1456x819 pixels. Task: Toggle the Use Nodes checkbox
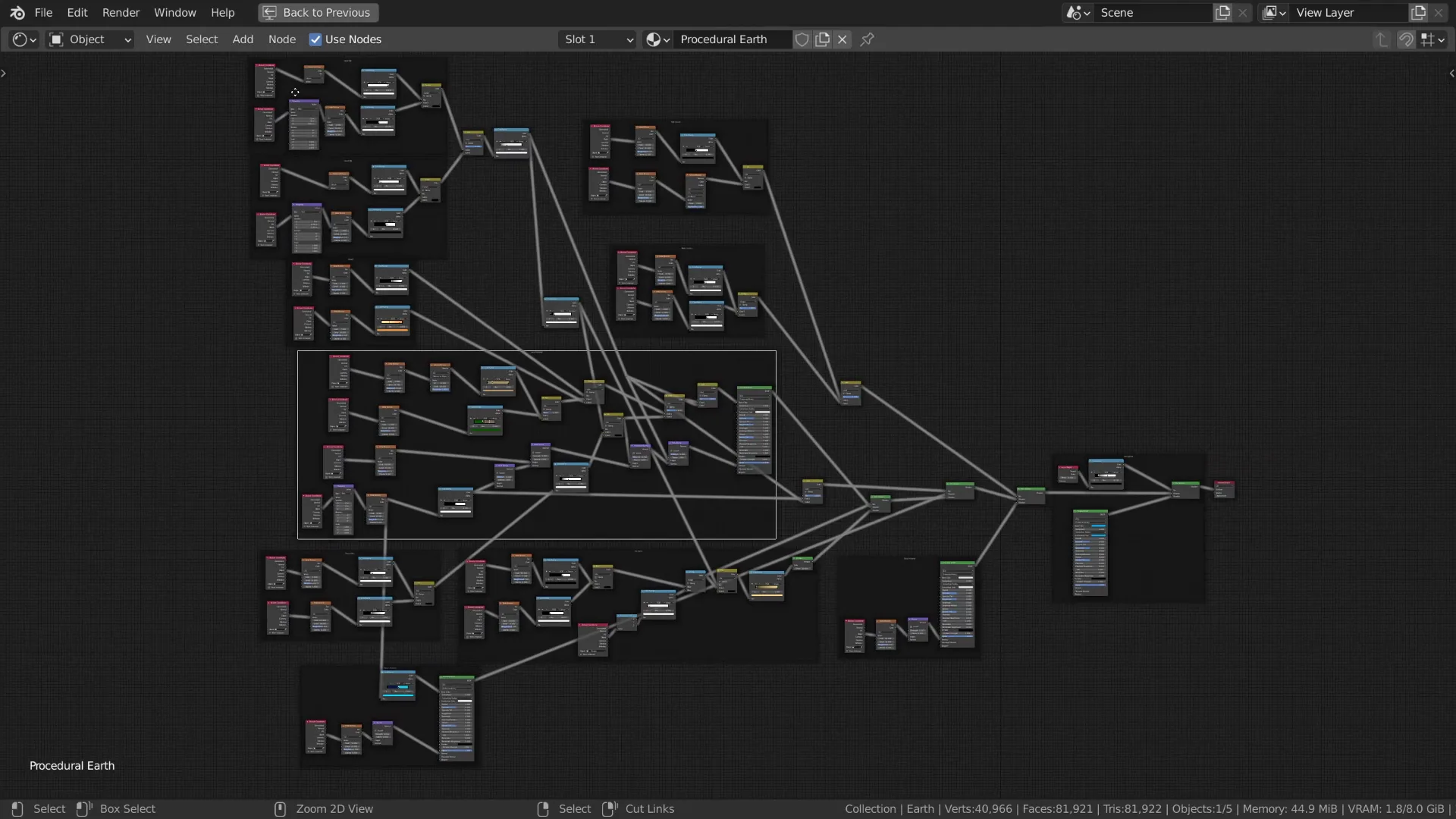click(316, 39)
